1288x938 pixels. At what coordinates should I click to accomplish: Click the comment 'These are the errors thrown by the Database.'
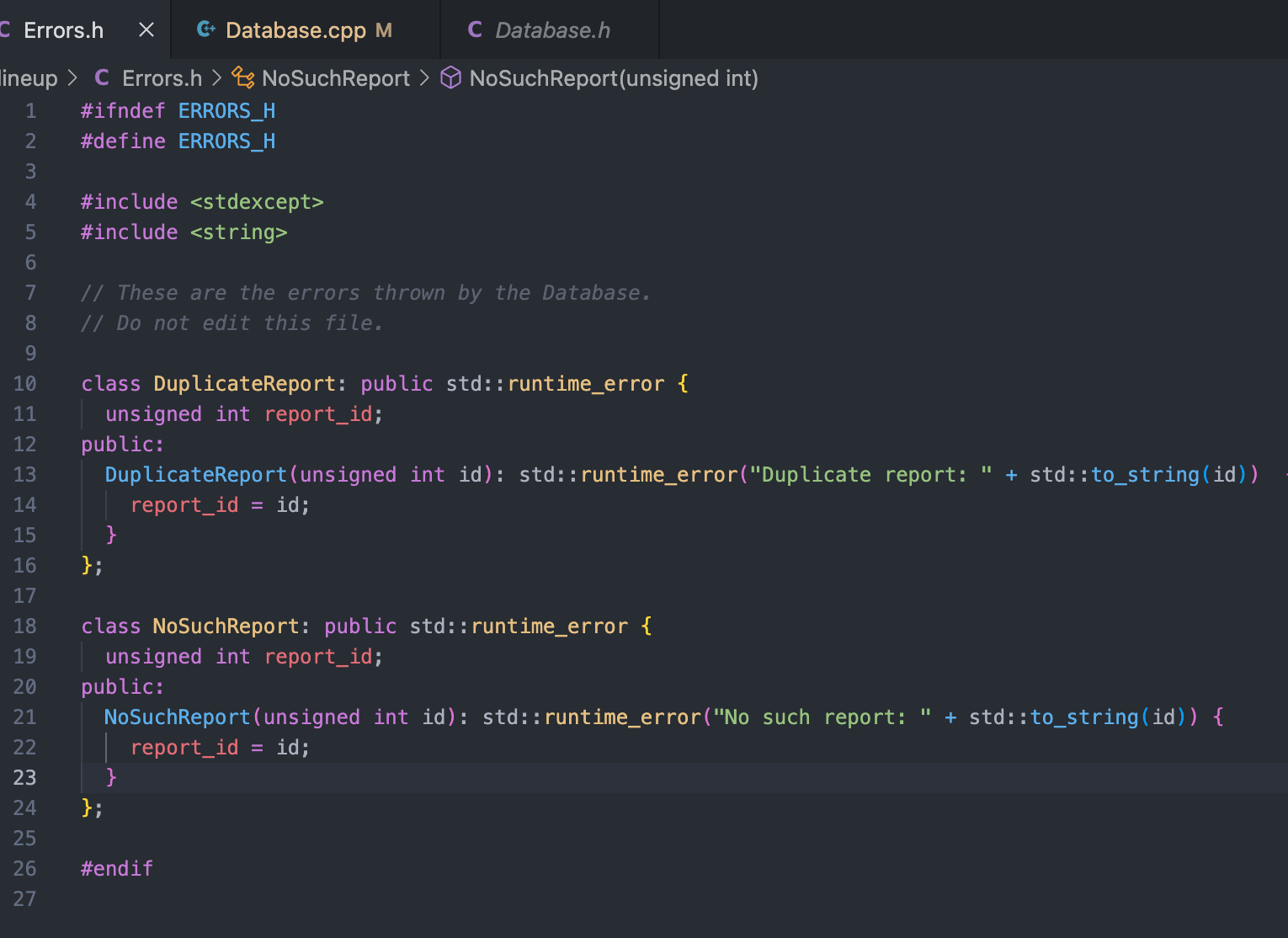pyautogui.click(x=366, y=293)
